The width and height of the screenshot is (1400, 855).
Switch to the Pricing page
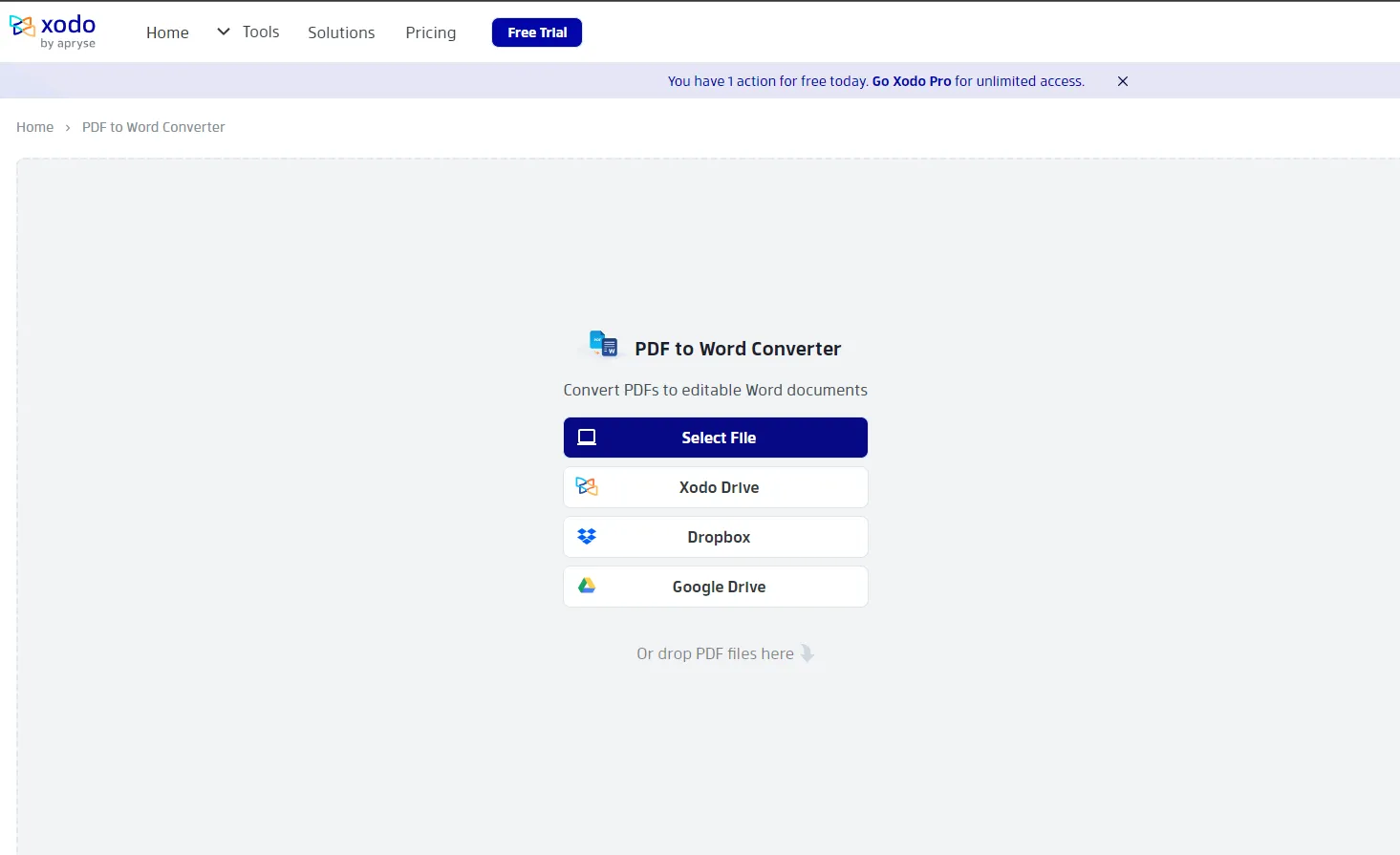click(x=430, y=32)
